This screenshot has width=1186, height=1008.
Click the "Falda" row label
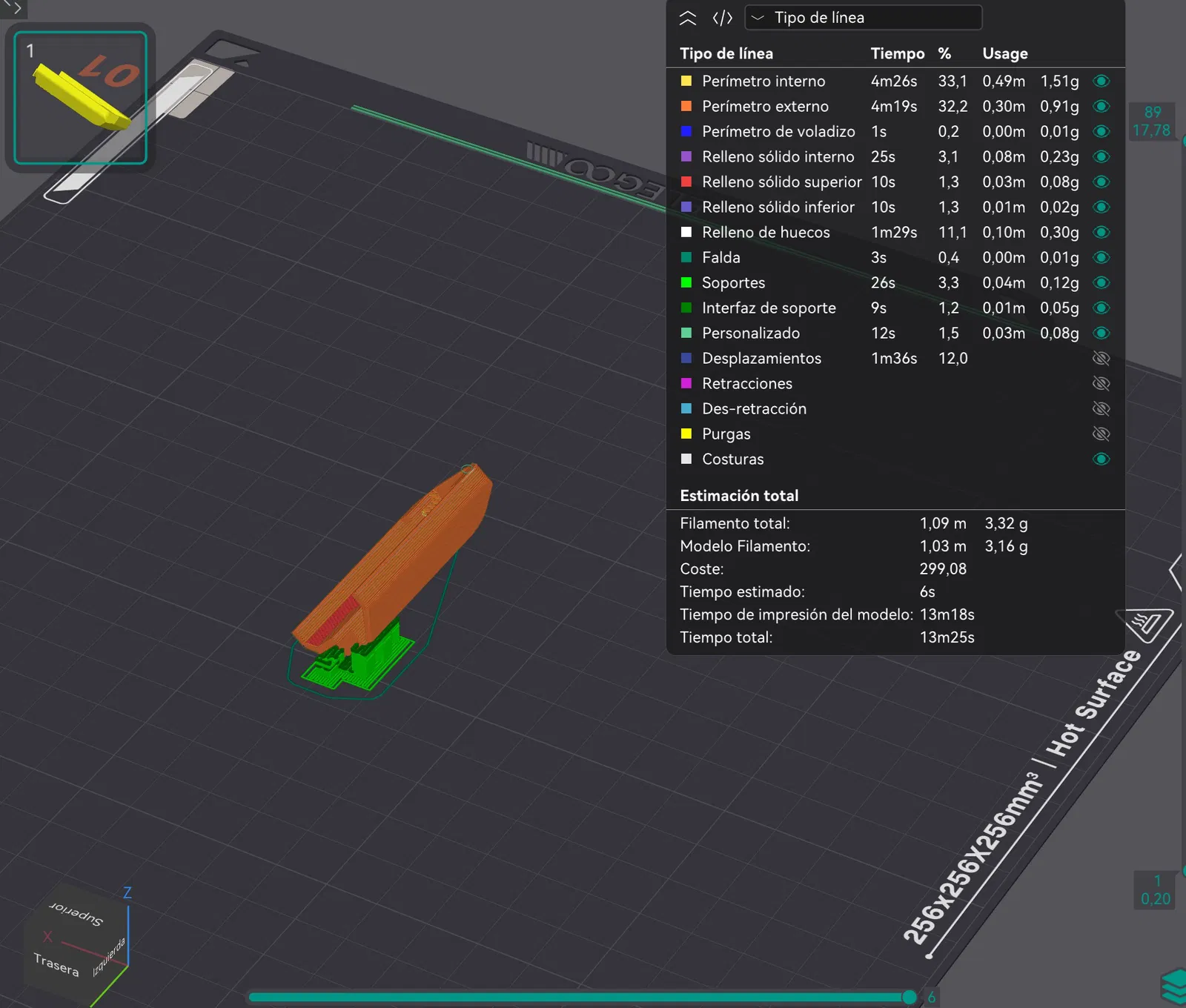tap(721, 257)
